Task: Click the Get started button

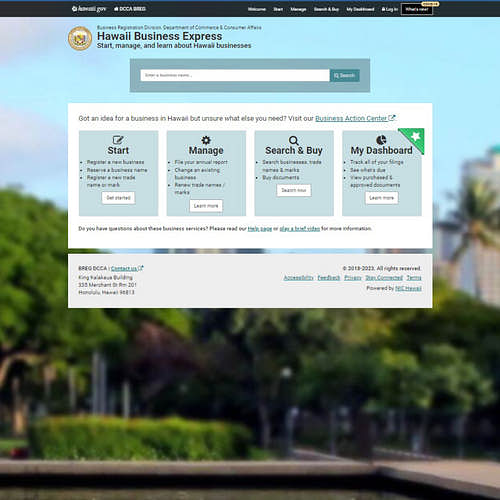Action: coord(118,198)
